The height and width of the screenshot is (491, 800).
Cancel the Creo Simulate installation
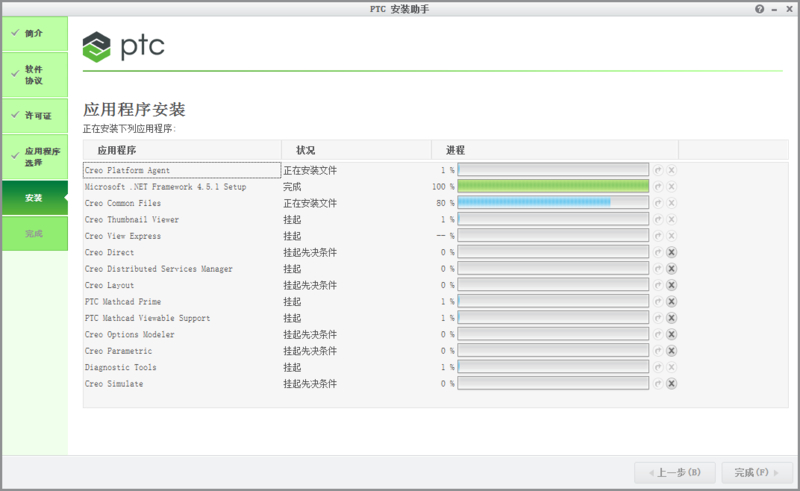672,383
